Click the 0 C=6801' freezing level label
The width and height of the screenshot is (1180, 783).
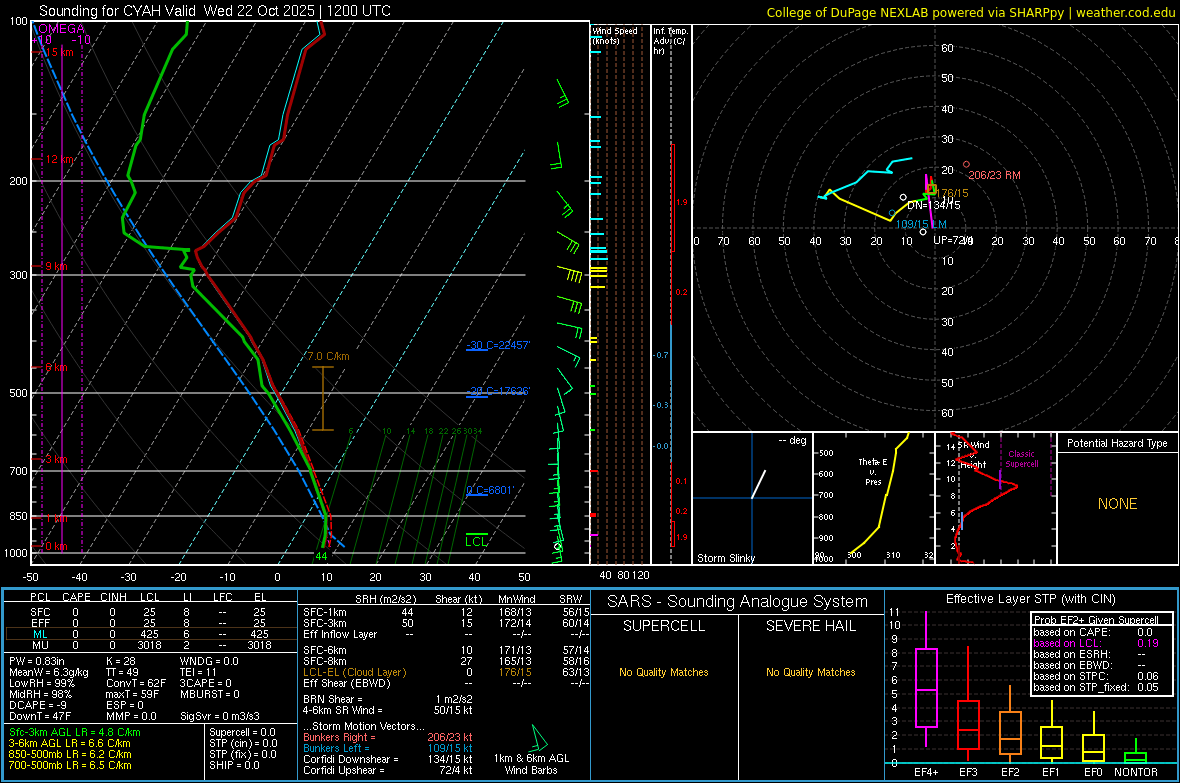pyautogui.click(x=490, y=490)
